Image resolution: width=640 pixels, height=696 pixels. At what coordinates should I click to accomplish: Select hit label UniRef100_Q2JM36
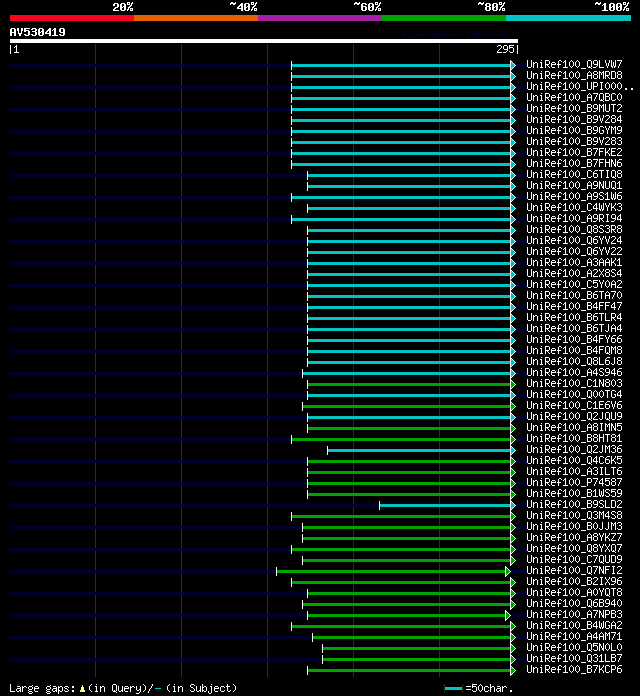(574, 449)
